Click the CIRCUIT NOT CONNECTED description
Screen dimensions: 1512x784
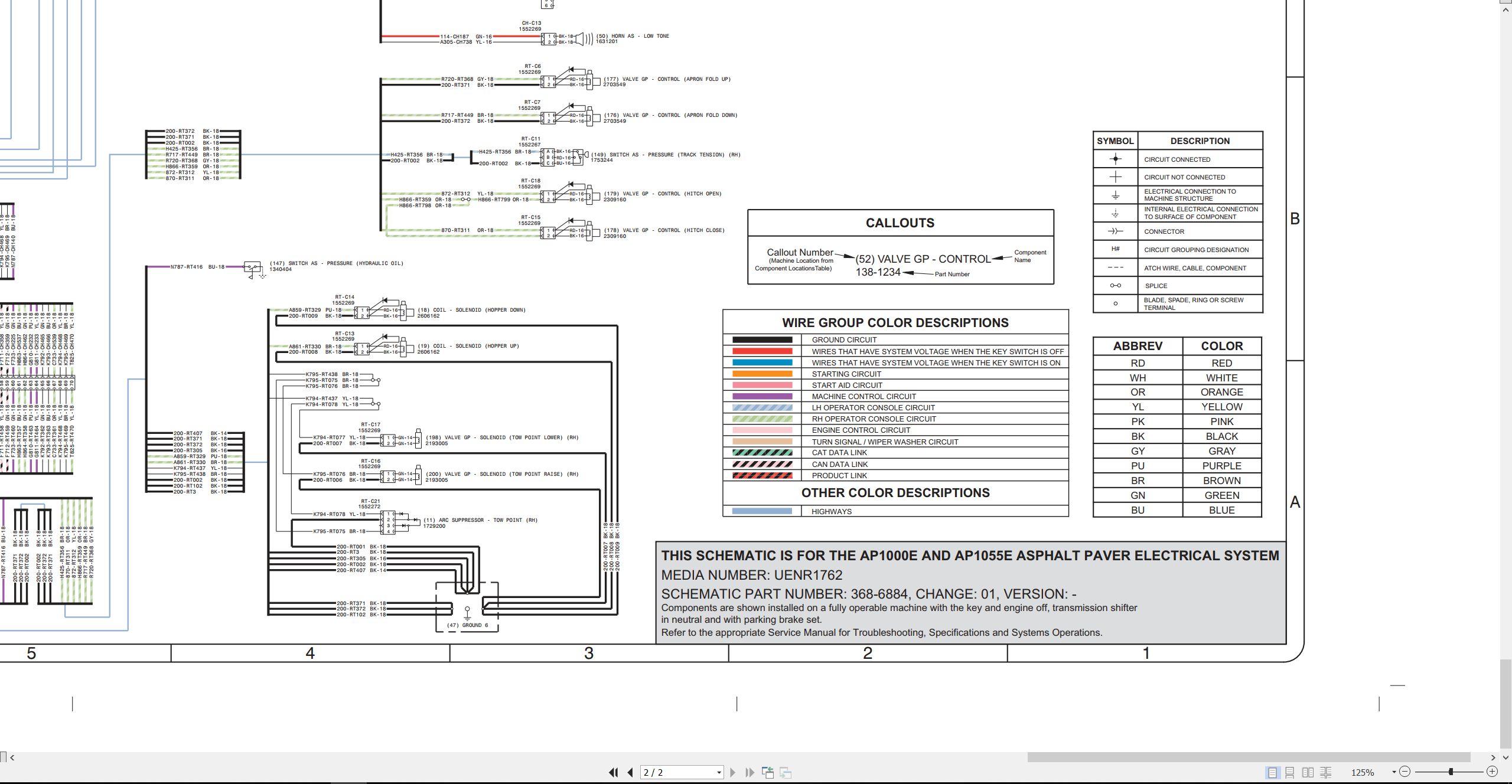pos(1184,177)
